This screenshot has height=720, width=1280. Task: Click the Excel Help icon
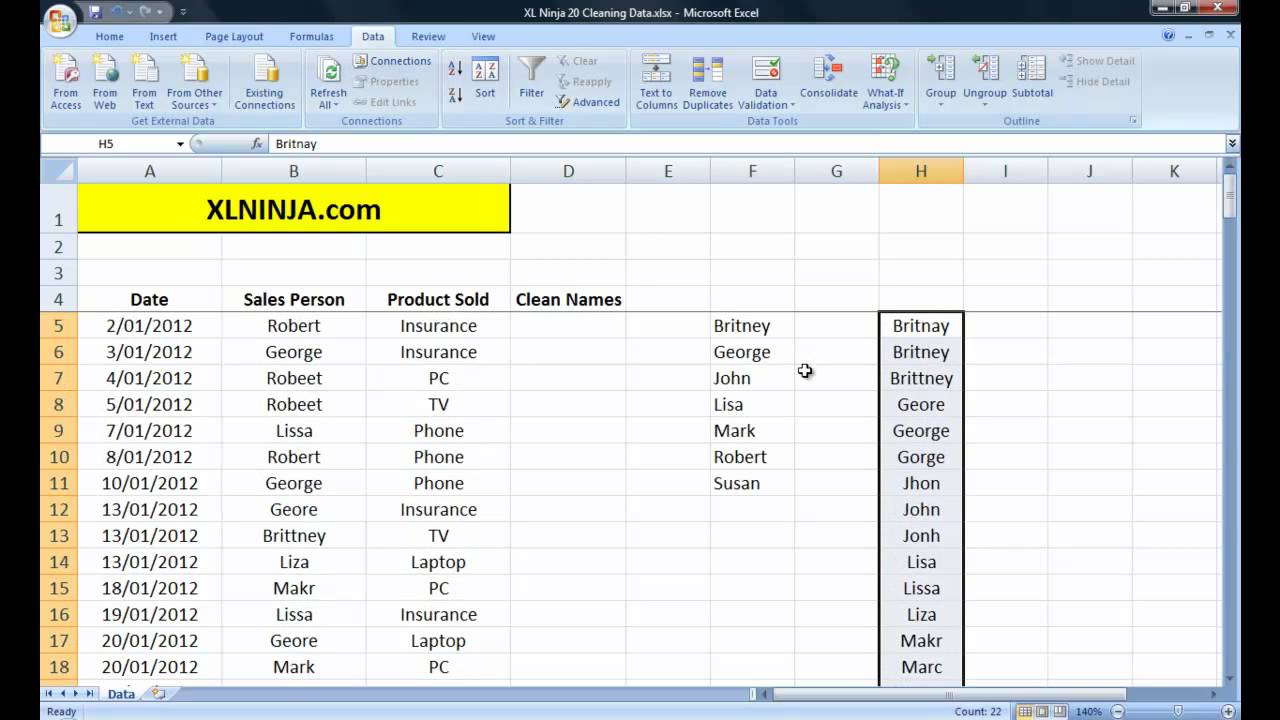(x=1169, y=35)
